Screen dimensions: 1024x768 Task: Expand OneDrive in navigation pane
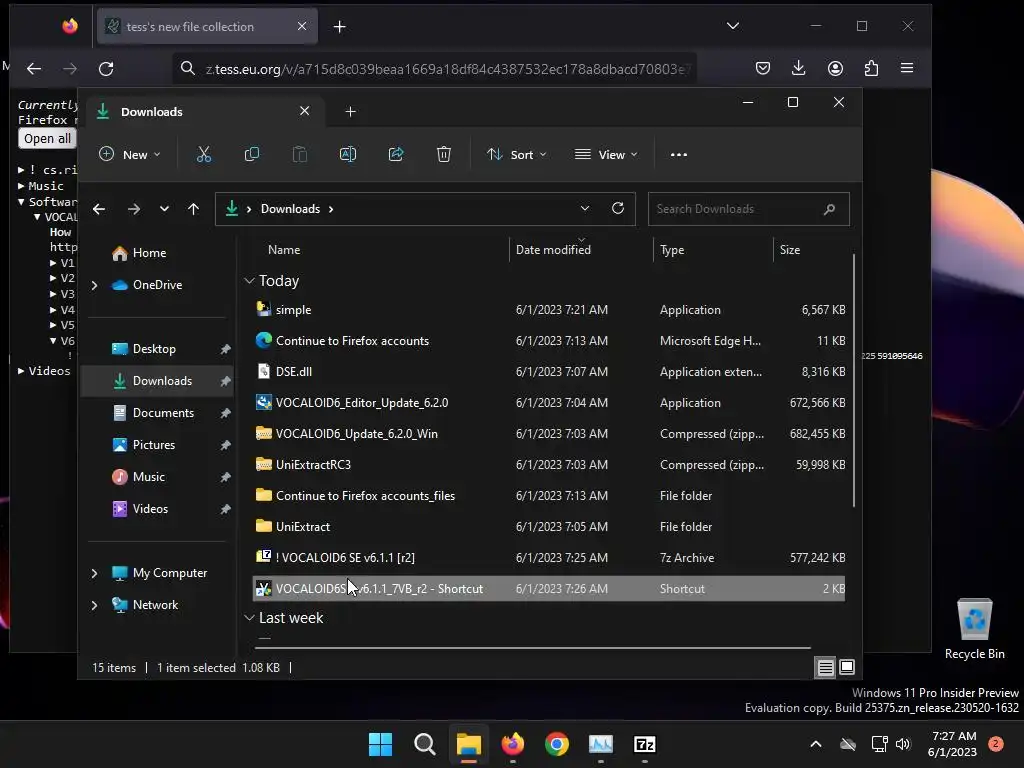(x=94, y=285)
